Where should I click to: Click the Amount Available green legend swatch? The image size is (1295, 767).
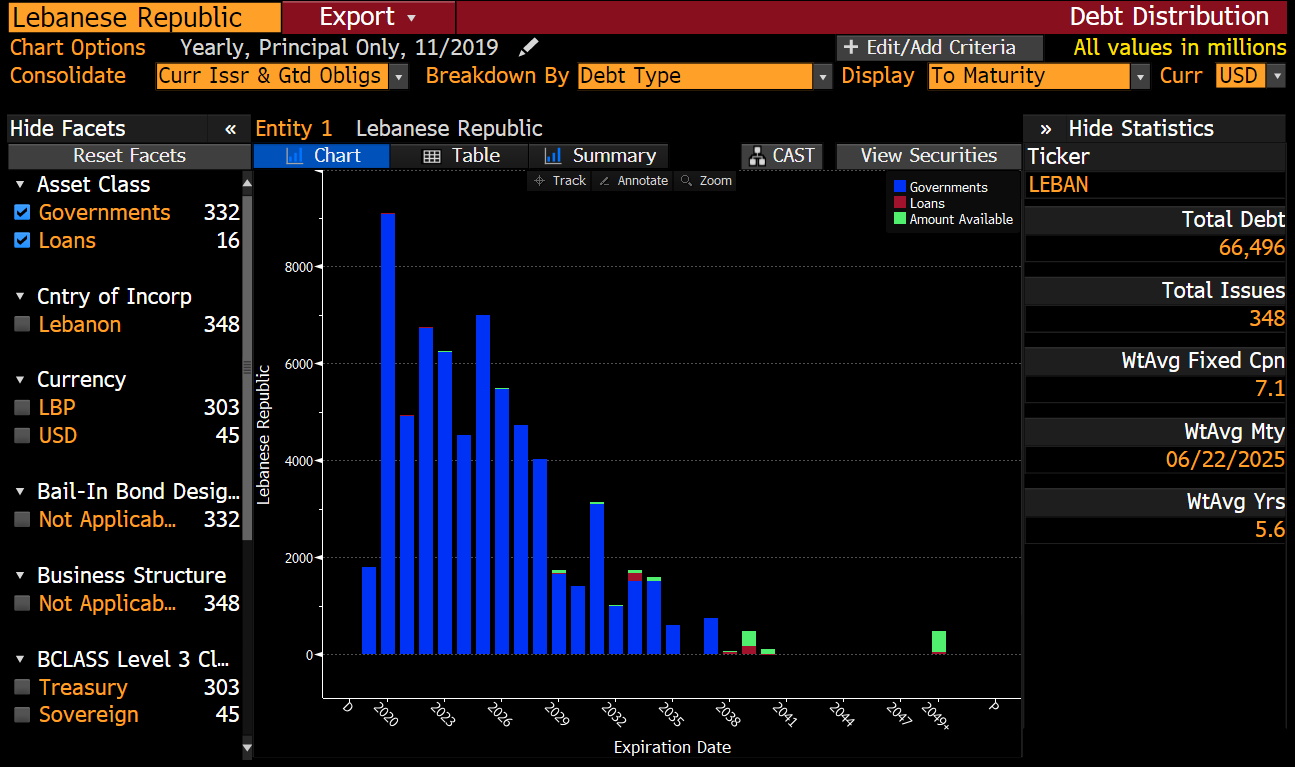(x=900, y=219)
